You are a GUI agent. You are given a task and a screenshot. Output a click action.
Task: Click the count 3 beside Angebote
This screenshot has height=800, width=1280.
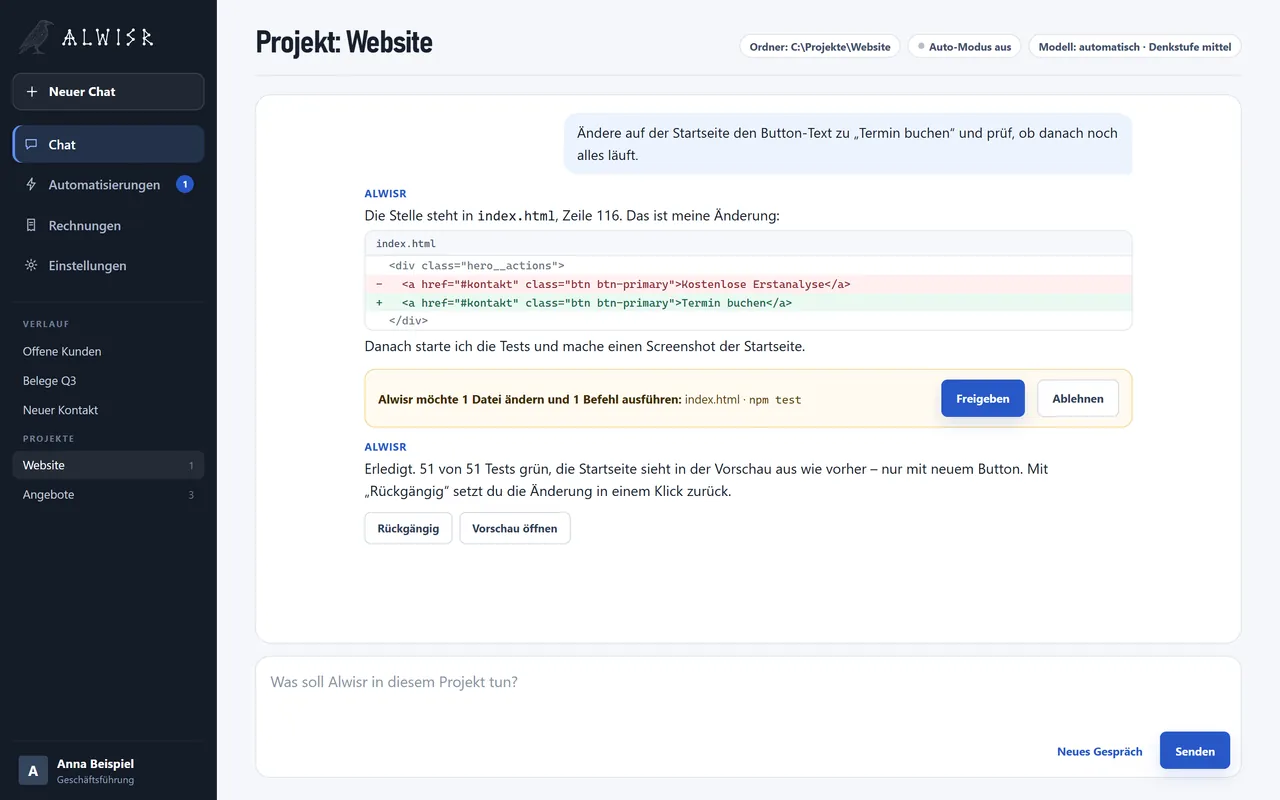[191, 495]
